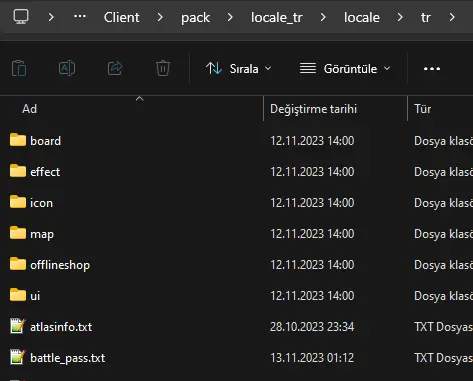
Task: Expand the chevron after Client breadcrumb
Action: 160,17
